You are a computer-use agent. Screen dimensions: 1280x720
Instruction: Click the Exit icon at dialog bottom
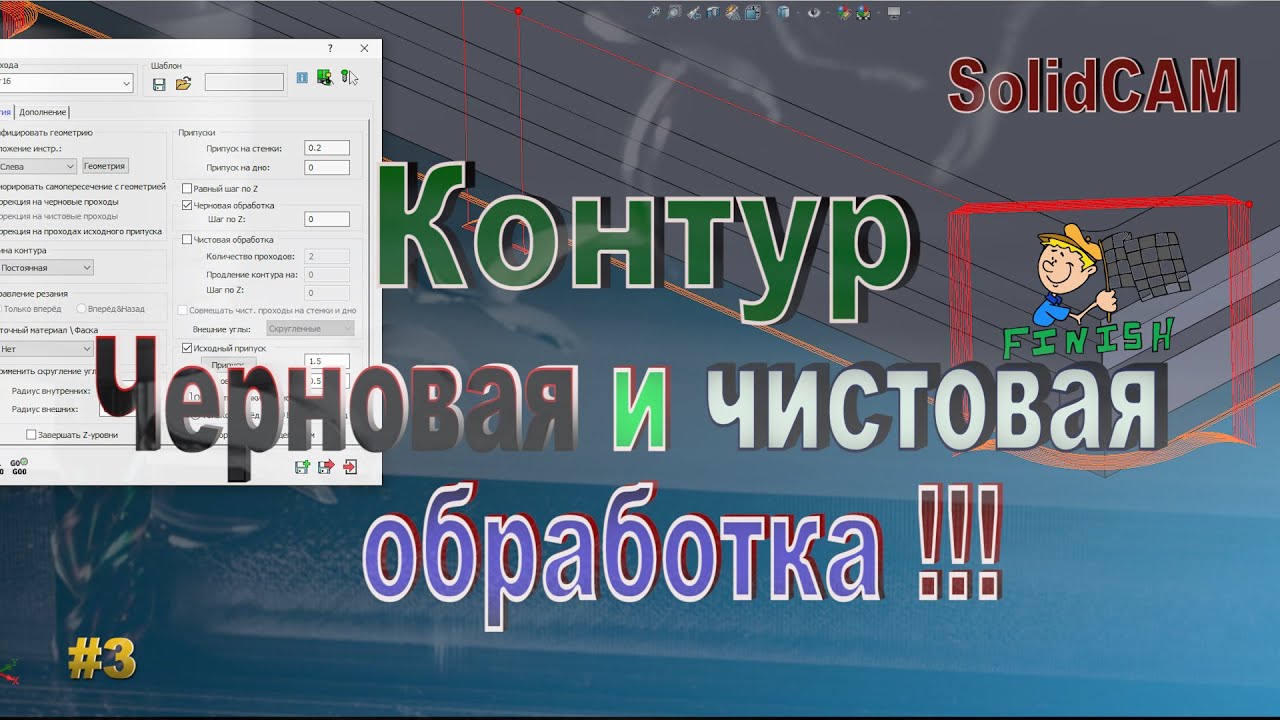coord(350,467)
